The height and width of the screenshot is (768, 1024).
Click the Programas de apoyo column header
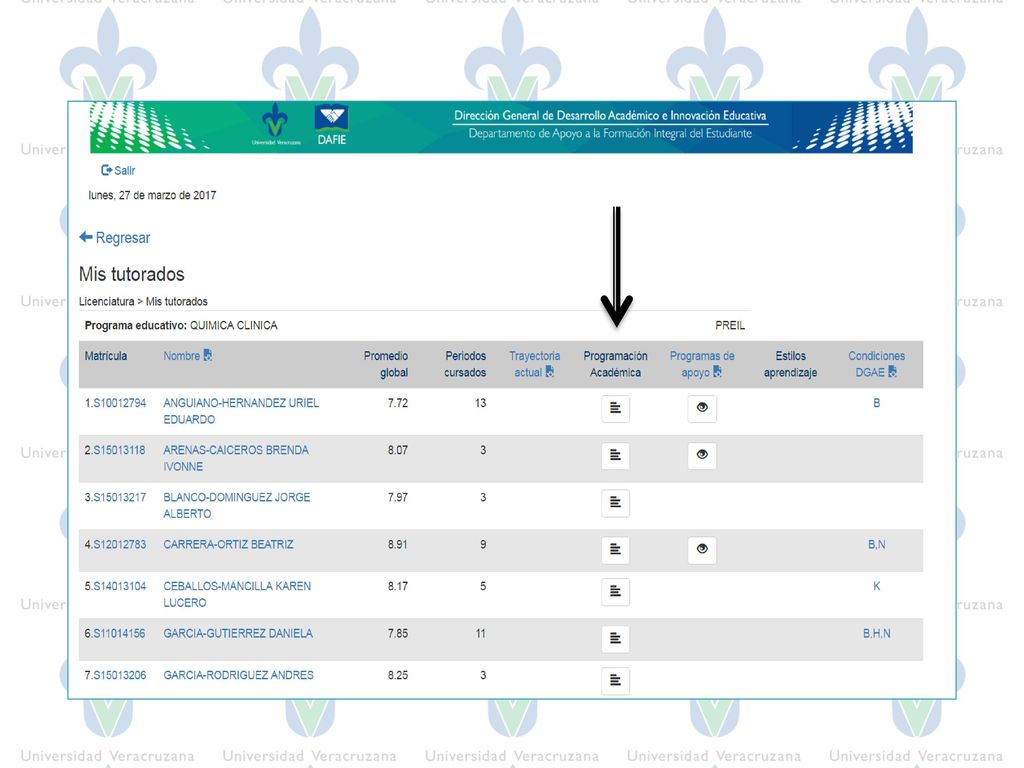point(702,364)
